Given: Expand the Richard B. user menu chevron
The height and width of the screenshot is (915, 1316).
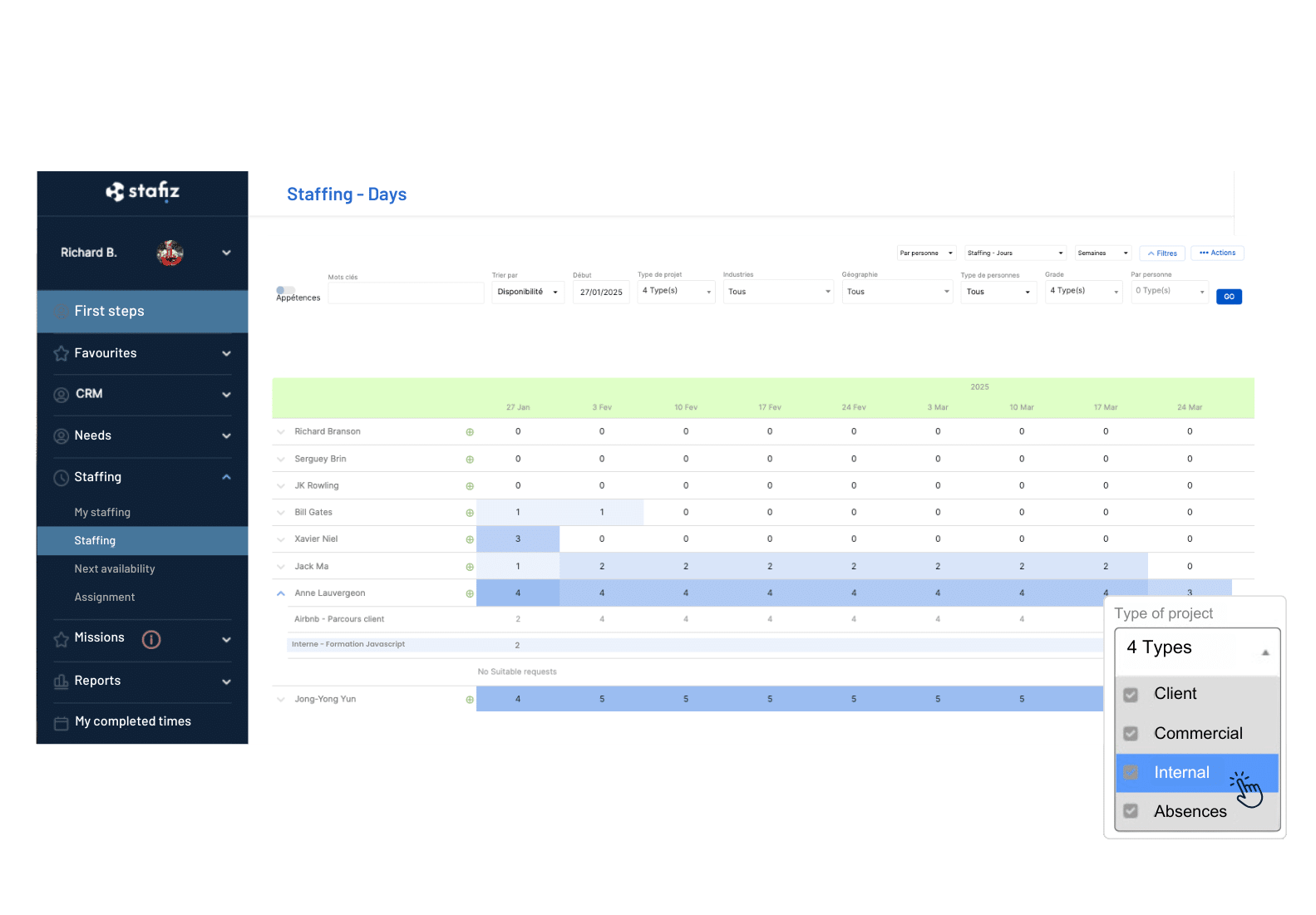Looking at the screenshot, I should tap(226, 253).
